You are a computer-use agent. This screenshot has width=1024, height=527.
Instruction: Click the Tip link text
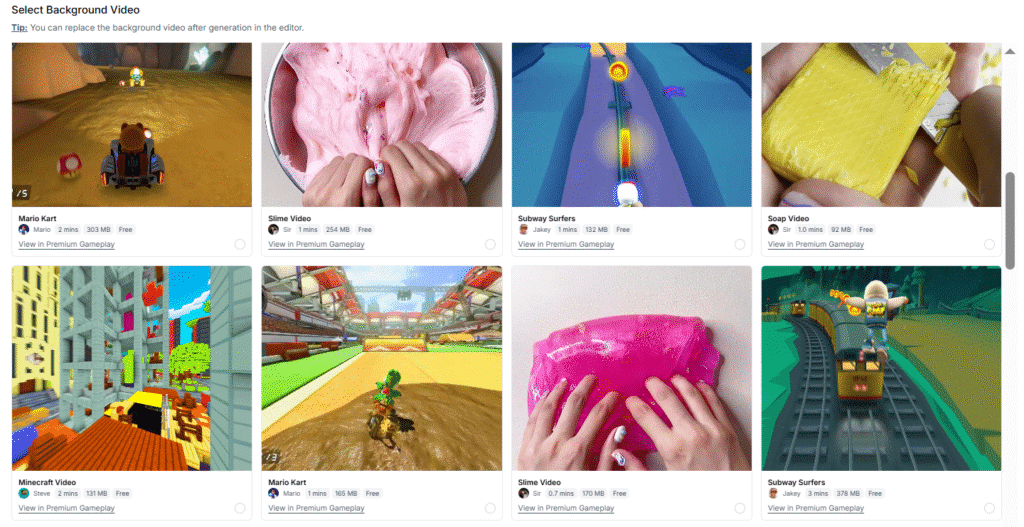pyautogui.click(x=20, y=27)
